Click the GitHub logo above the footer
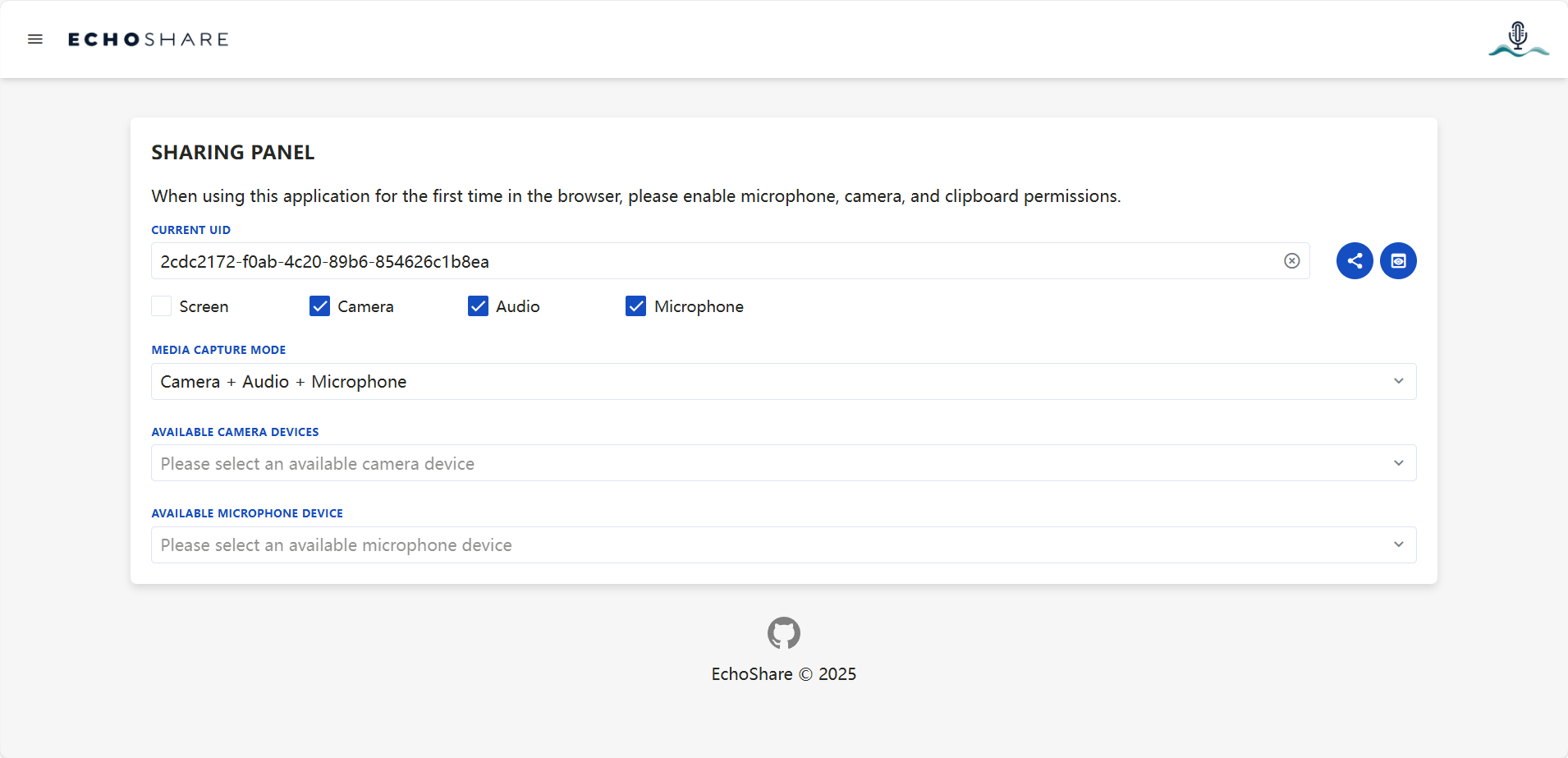The image size is (1568, 758). (783, 632)
